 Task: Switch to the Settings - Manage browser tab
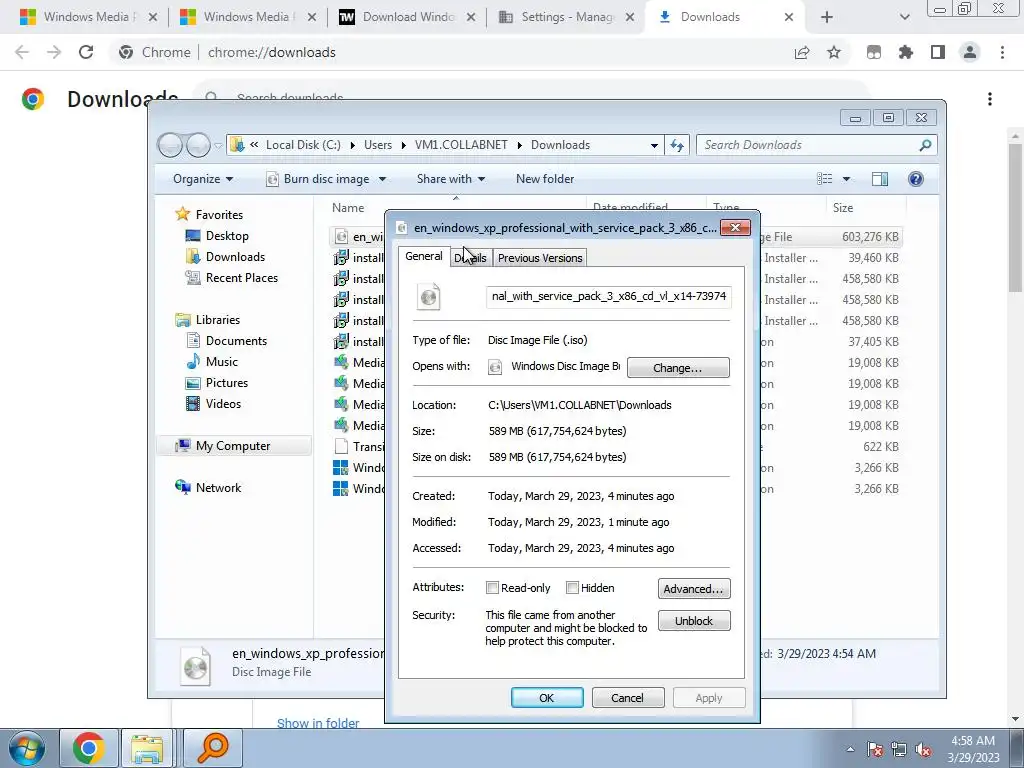[x=566, y=18]
